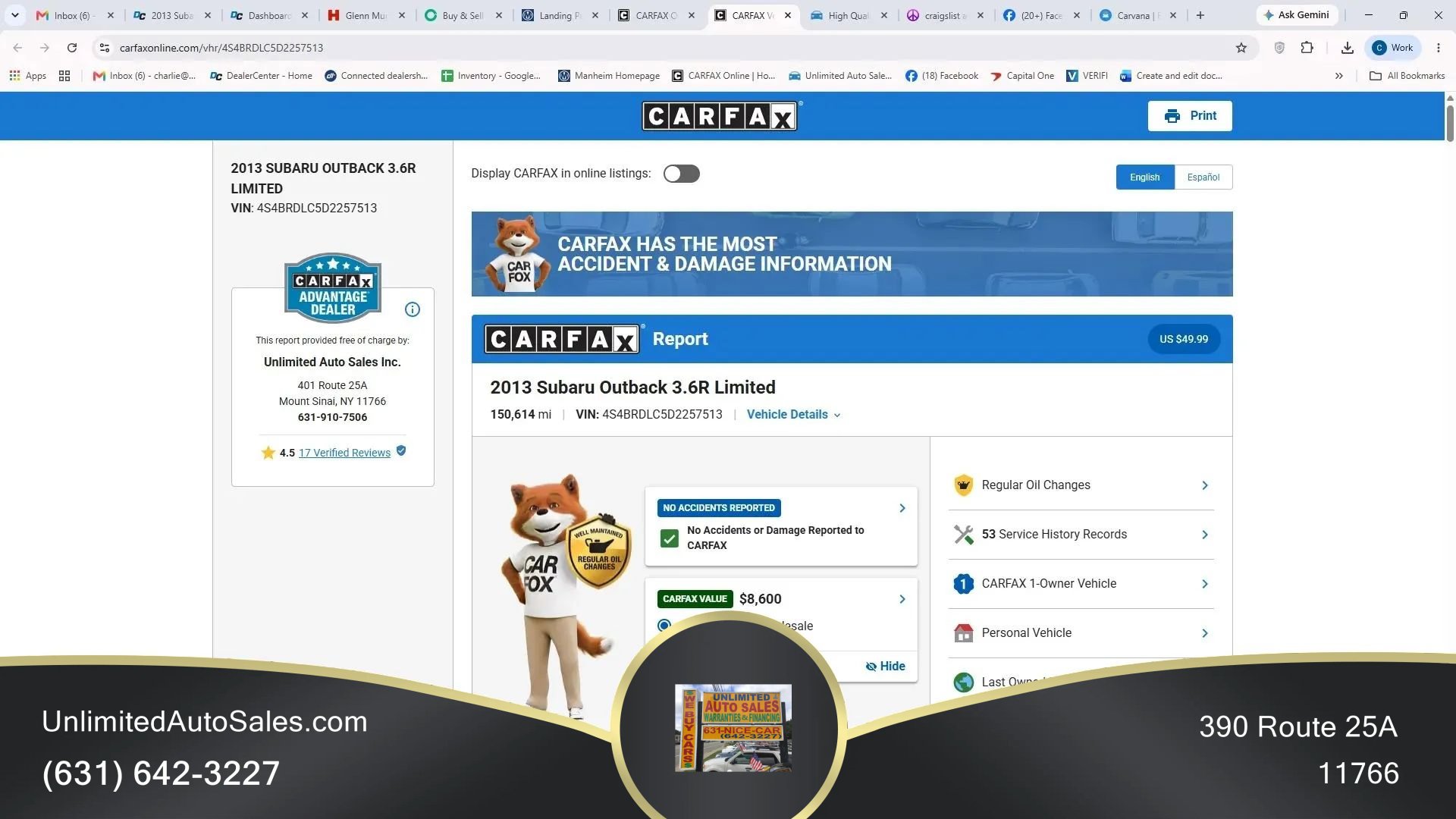Expand the CARFAX Value $8,600 chevron

(x=902, y=599)
